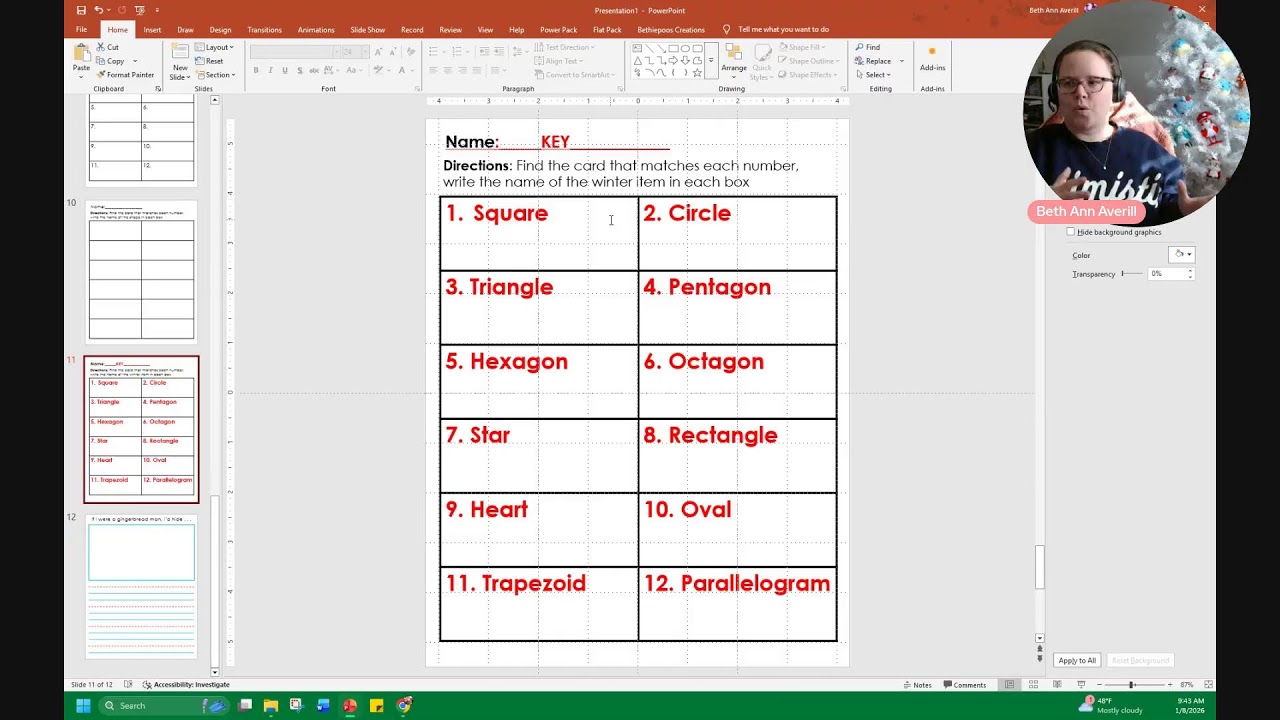The image size is (1280, 720).
Task: Select slide 12 thumbnail
Action: point(141,586)
